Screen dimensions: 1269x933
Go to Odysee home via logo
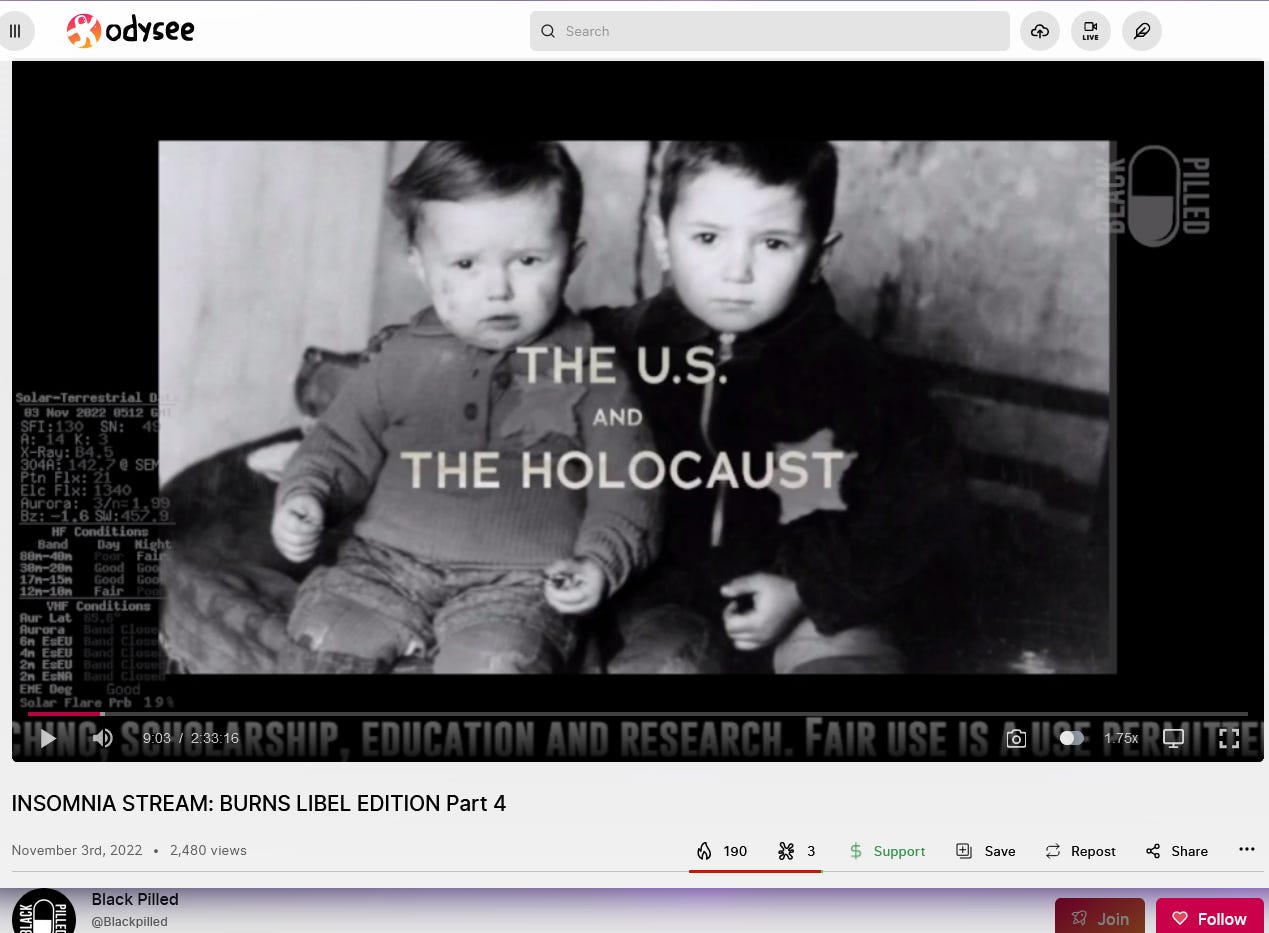point(130,31)
